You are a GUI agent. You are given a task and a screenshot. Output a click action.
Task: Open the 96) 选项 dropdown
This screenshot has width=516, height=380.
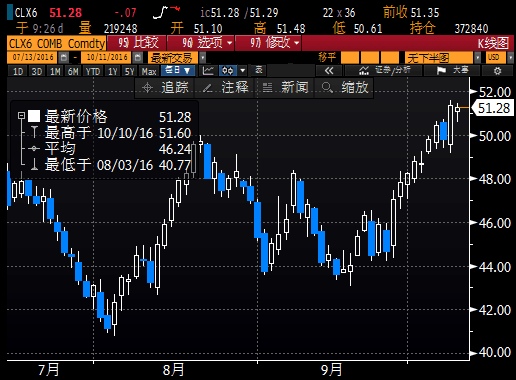(x=201, y=43)
